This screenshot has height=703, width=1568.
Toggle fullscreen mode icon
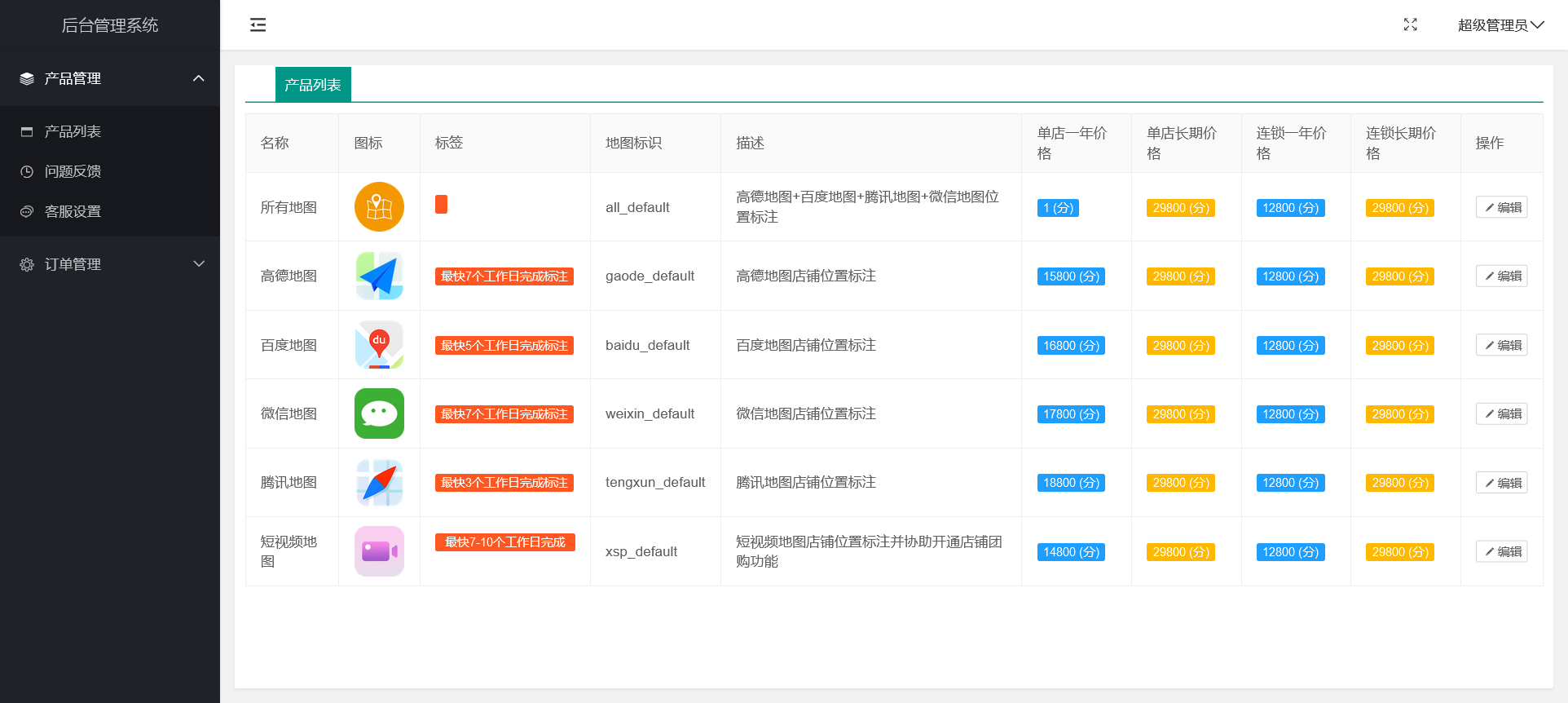[1410, 25]
